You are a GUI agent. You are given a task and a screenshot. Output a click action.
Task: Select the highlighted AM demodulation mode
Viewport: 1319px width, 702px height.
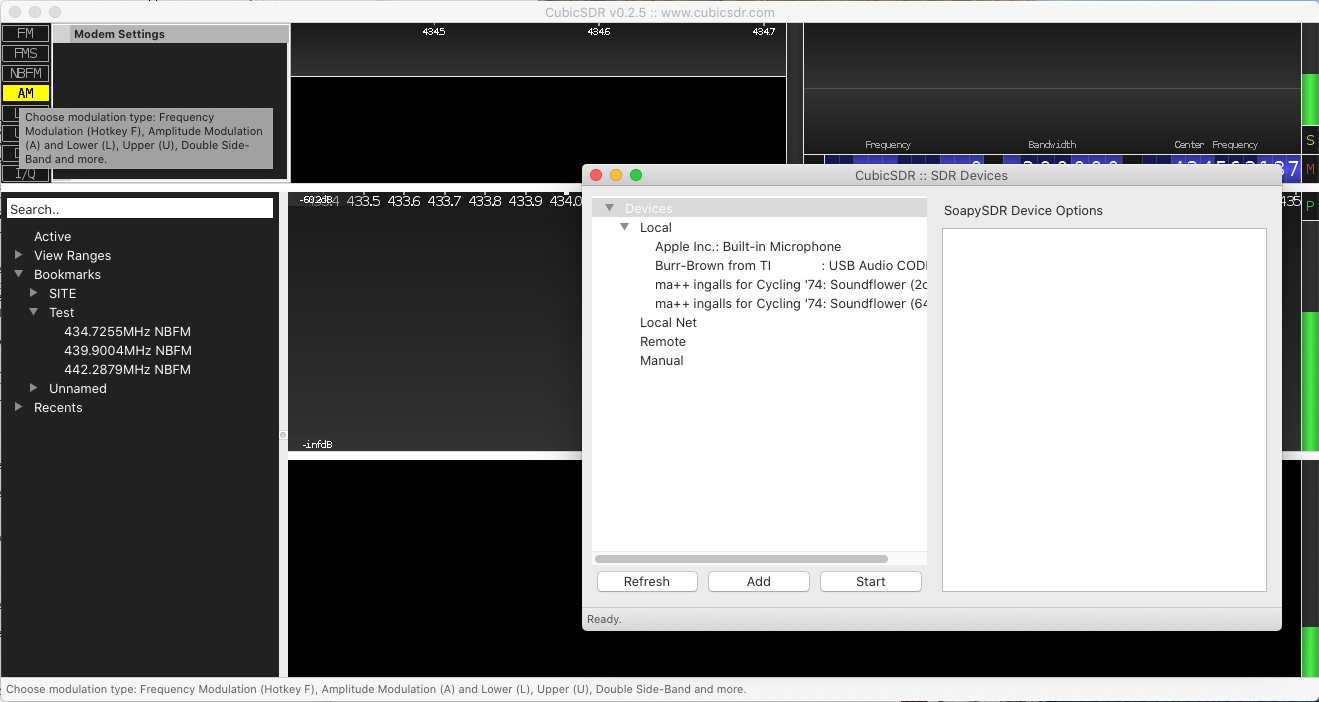(x=25, y=93)
